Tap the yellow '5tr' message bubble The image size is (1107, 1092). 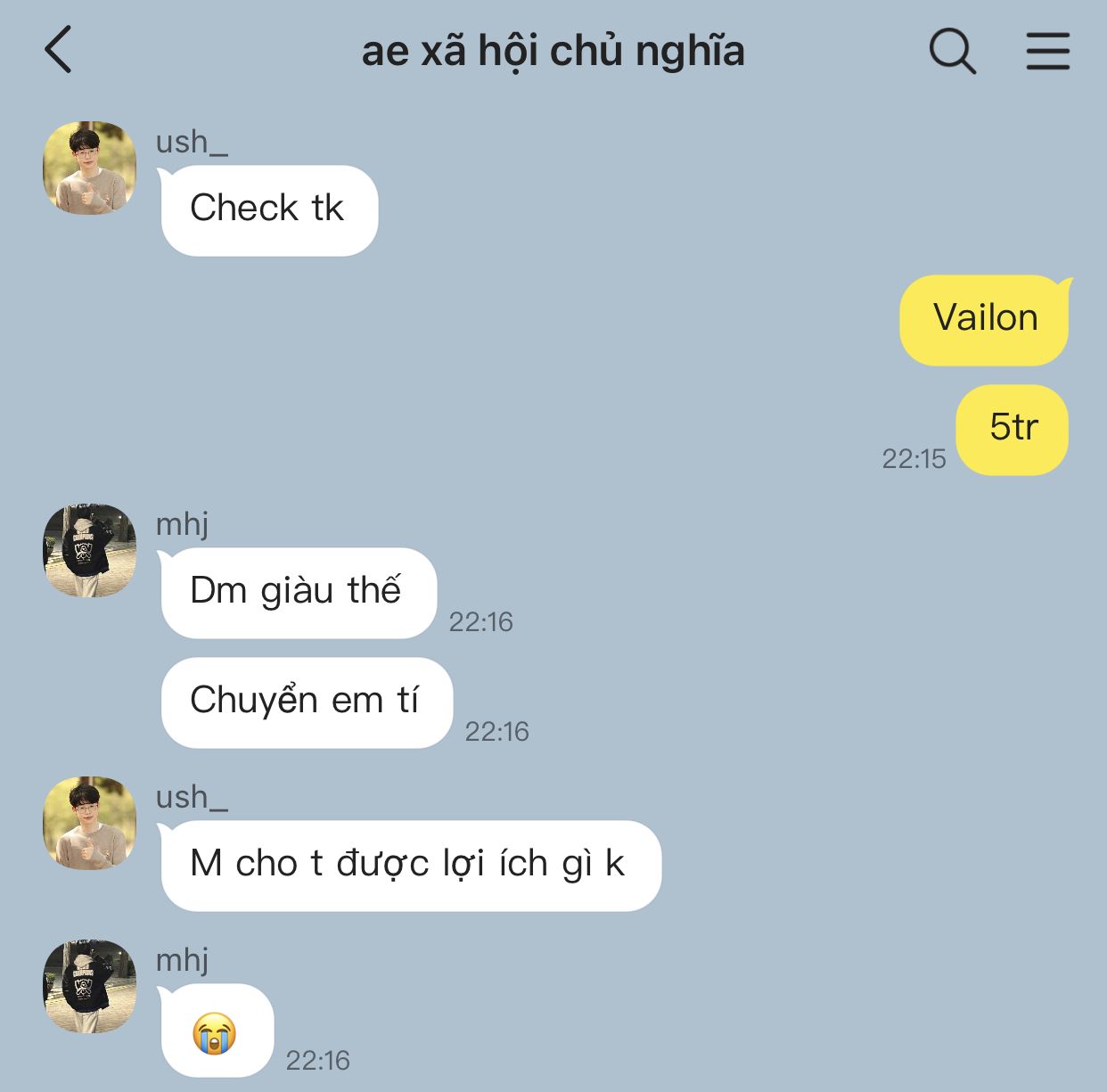pyautogui.click(x=1013, y=430)
